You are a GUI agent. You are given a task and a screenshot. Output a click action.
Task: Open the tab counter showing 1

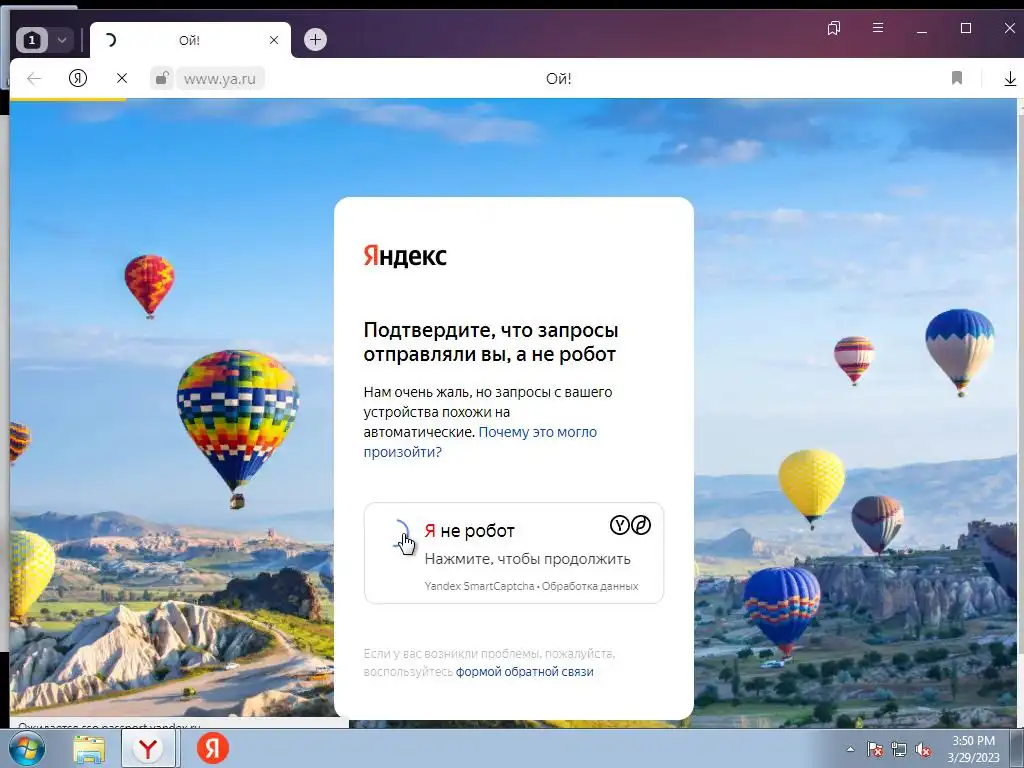point(32,40)
